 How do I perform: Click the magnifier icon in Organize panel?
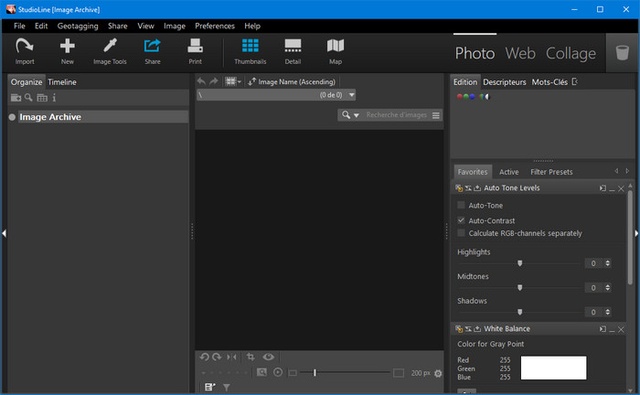[29, 98]
